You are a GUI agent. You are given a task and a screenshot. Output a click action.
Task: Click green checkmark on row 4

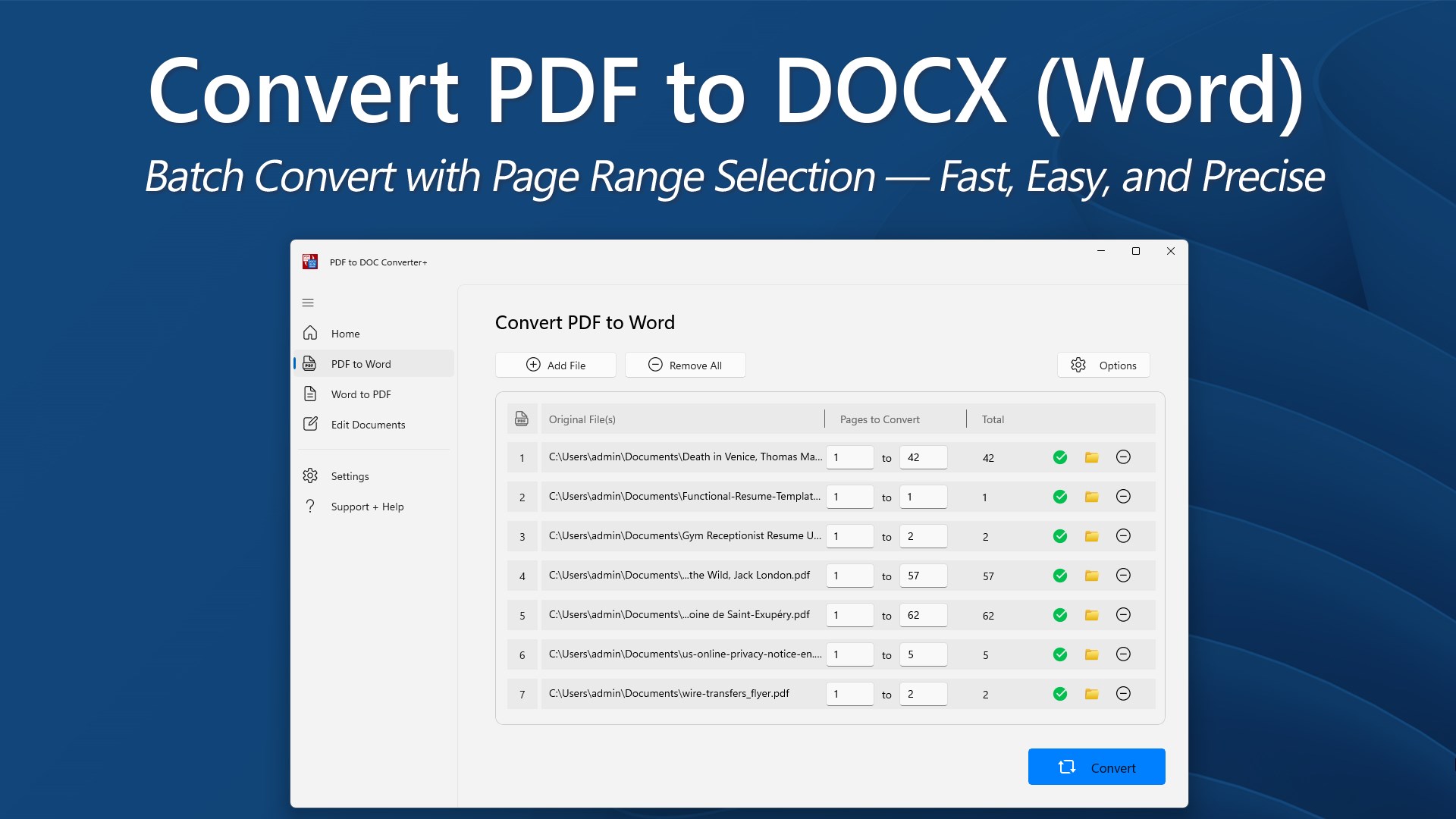1060,576
